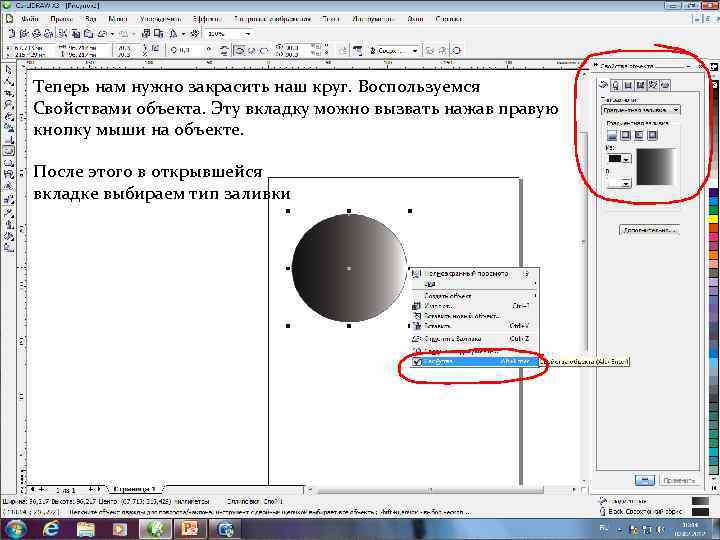Open the Эффекты menu
Screen dimensions: 720x540
pos(207,19)
